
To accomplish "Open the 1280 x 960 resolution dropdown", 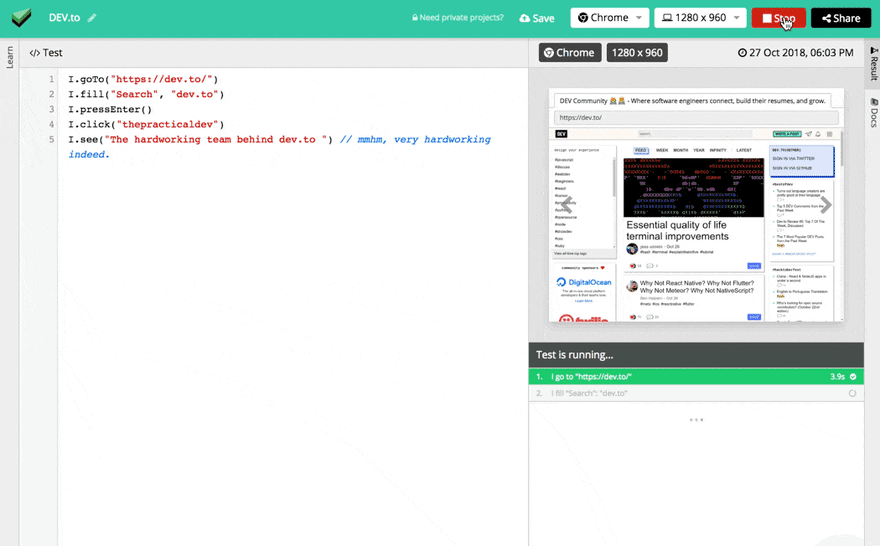I will 700,18.
